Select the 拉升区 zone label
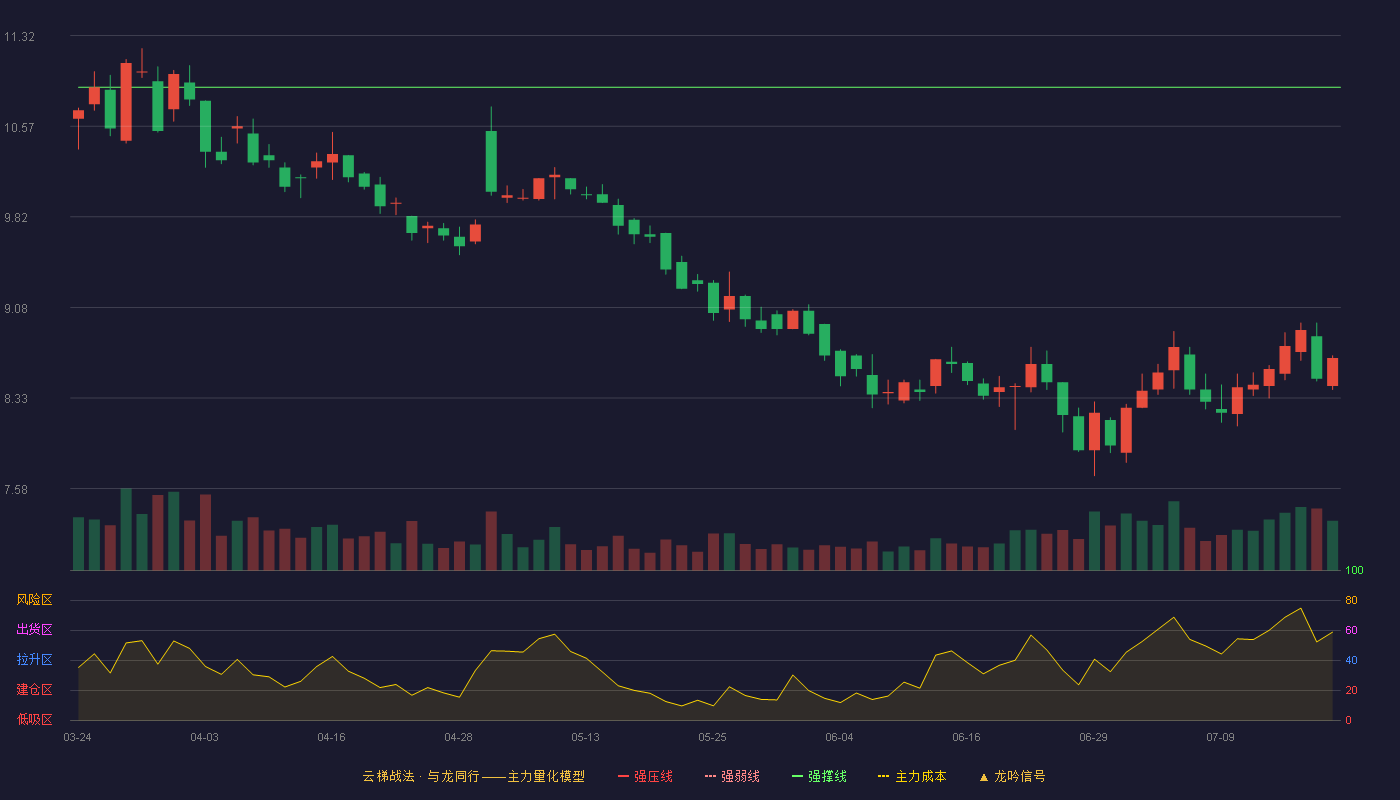Screen dimensions: 1400x800 (35, 660)
